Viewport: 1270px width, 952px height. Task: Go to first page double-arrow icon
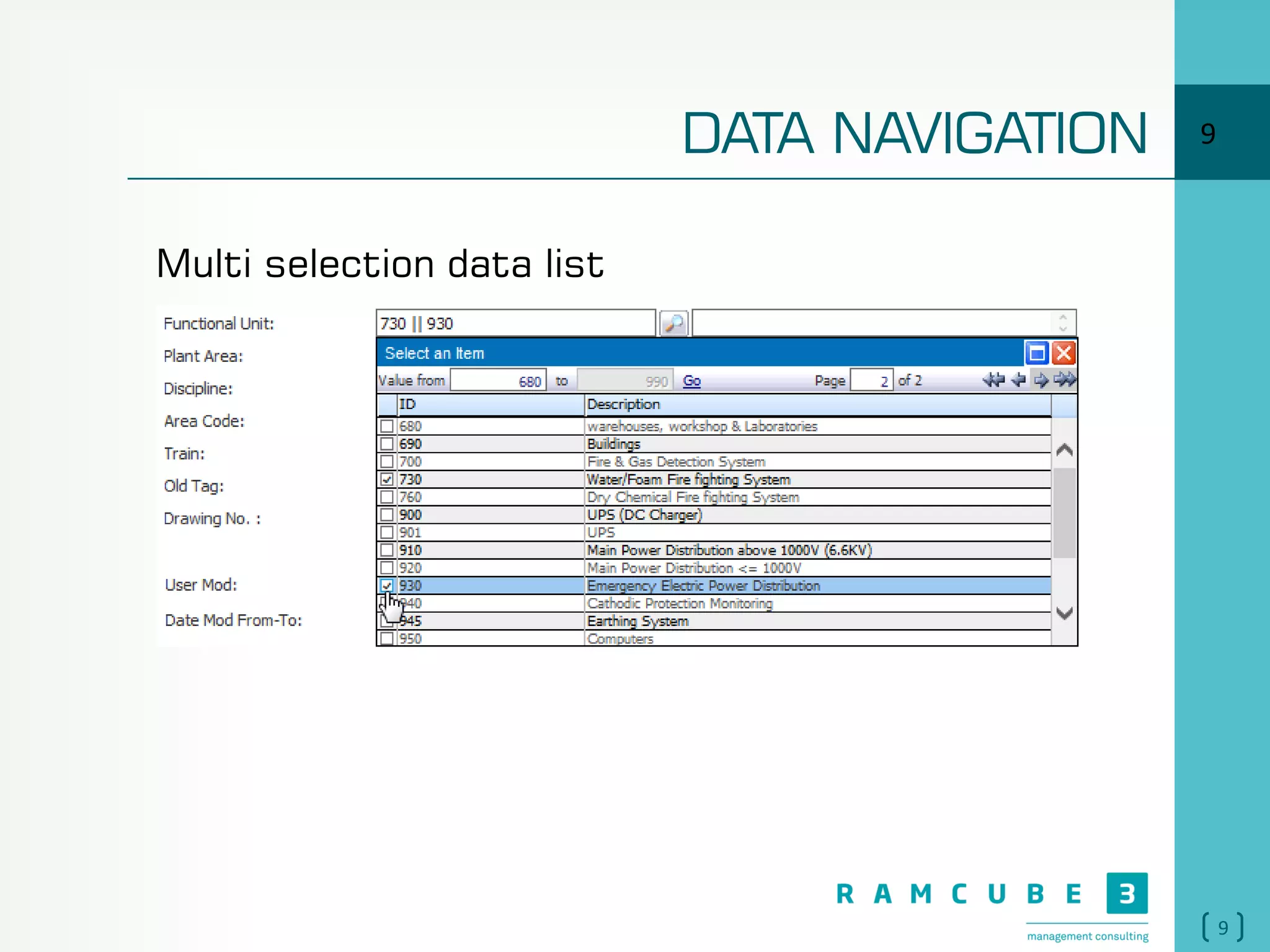pyautogui.click(x=993, y=380)
